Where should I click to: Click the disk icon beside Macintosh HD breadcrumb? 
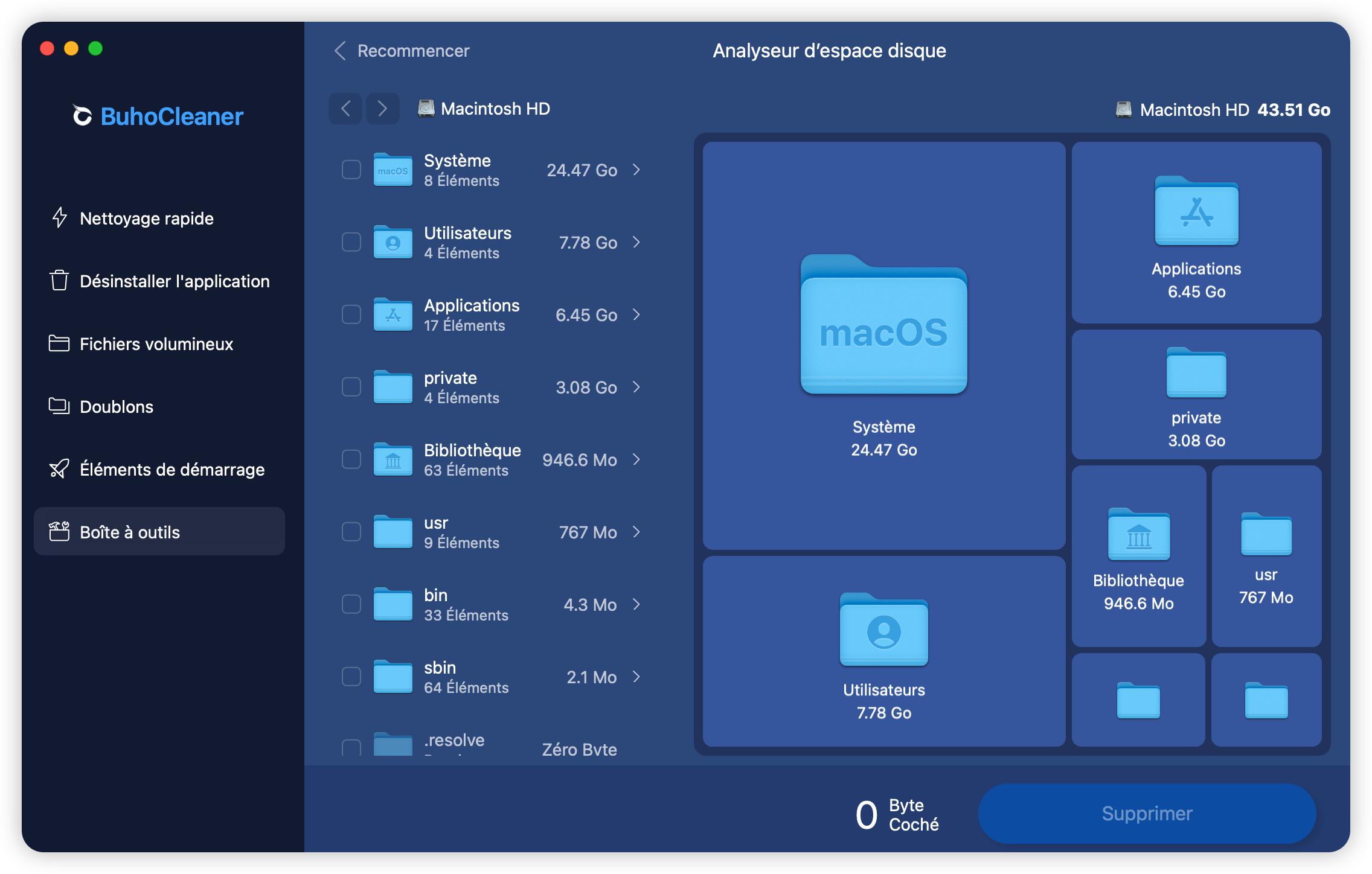(x=426, y=109)
